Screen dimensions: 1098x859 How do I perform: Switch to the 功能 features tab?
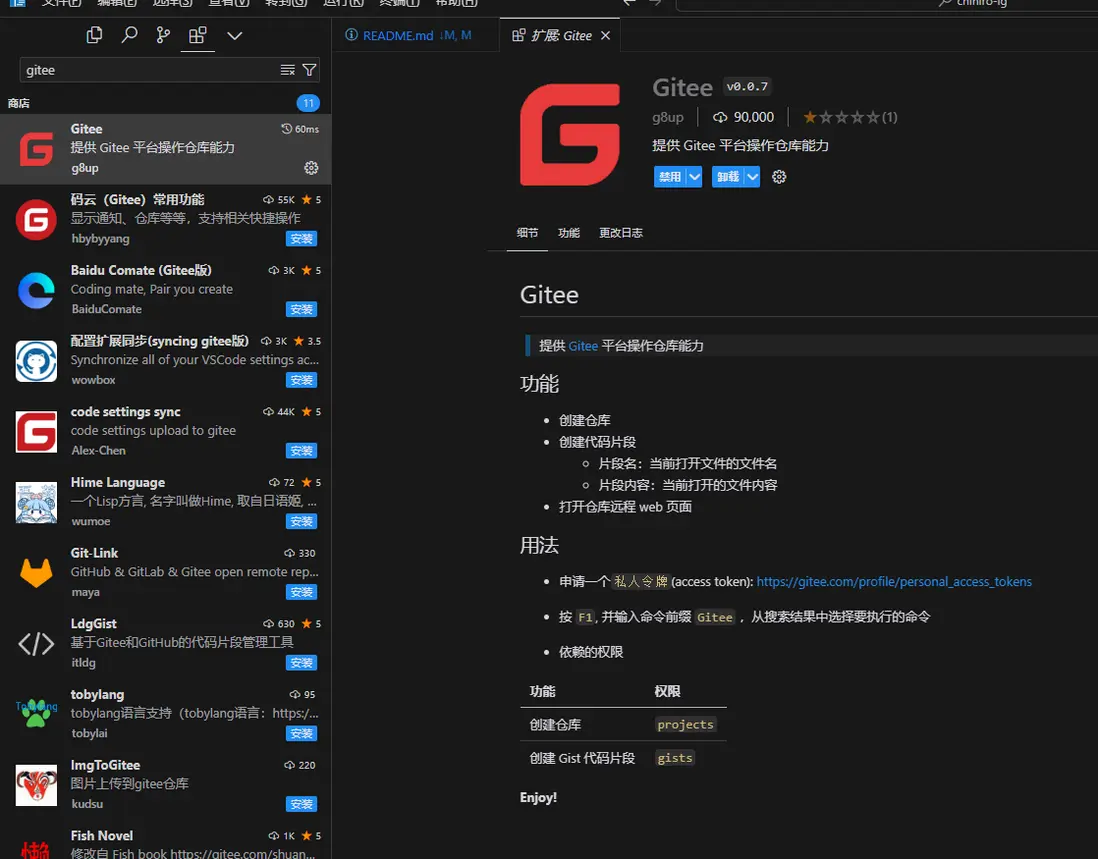[x=569, y=233]
